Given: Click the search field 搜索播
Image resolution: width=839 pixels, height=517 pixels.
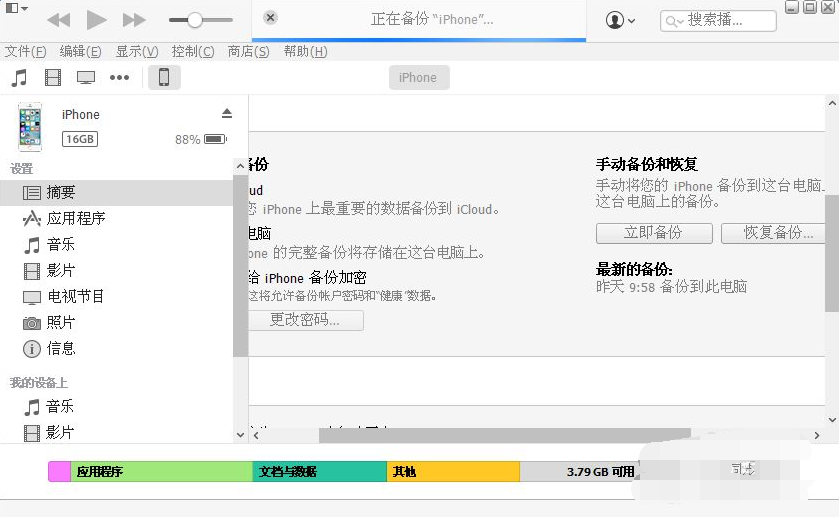Looking at the screenshot, I should pyautogui.click(x=718, y=21).
